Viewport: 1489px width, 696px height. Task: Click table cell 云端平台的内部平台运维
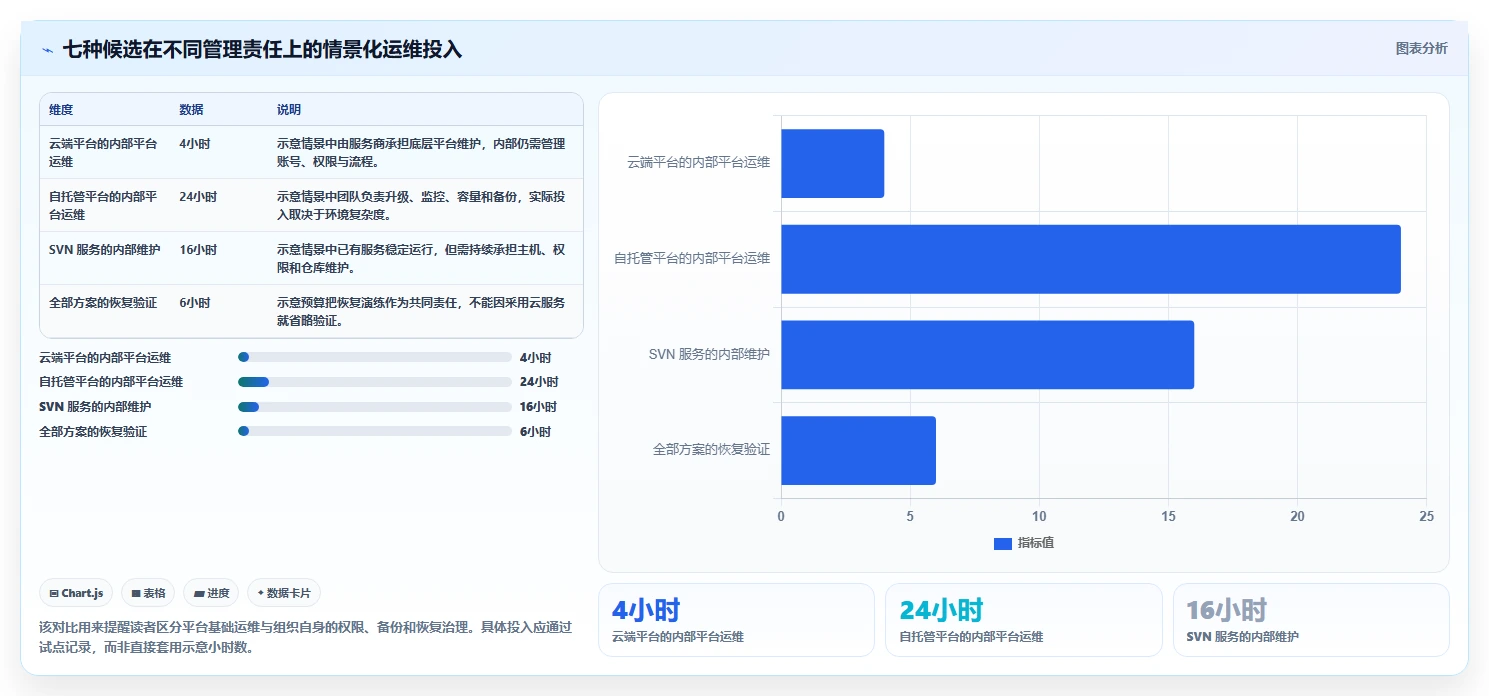(x=104, y=152)
